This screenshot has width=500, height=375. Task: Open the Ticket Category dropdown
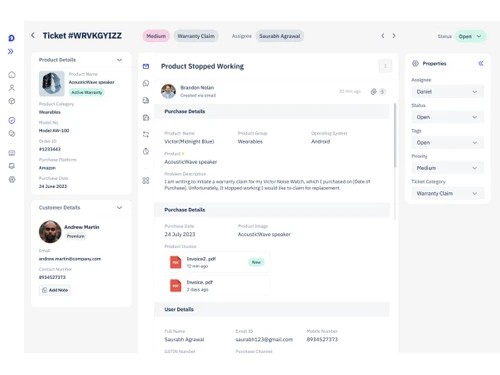pos(447,193)
